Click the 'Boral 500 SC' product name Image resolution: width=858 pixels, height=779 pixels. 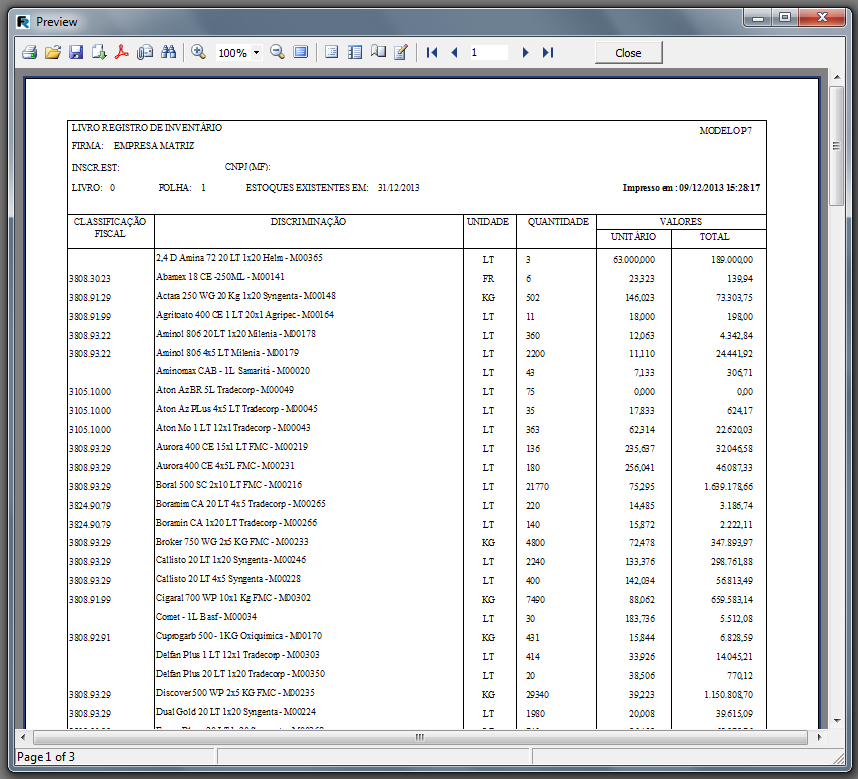click(229, 485)
